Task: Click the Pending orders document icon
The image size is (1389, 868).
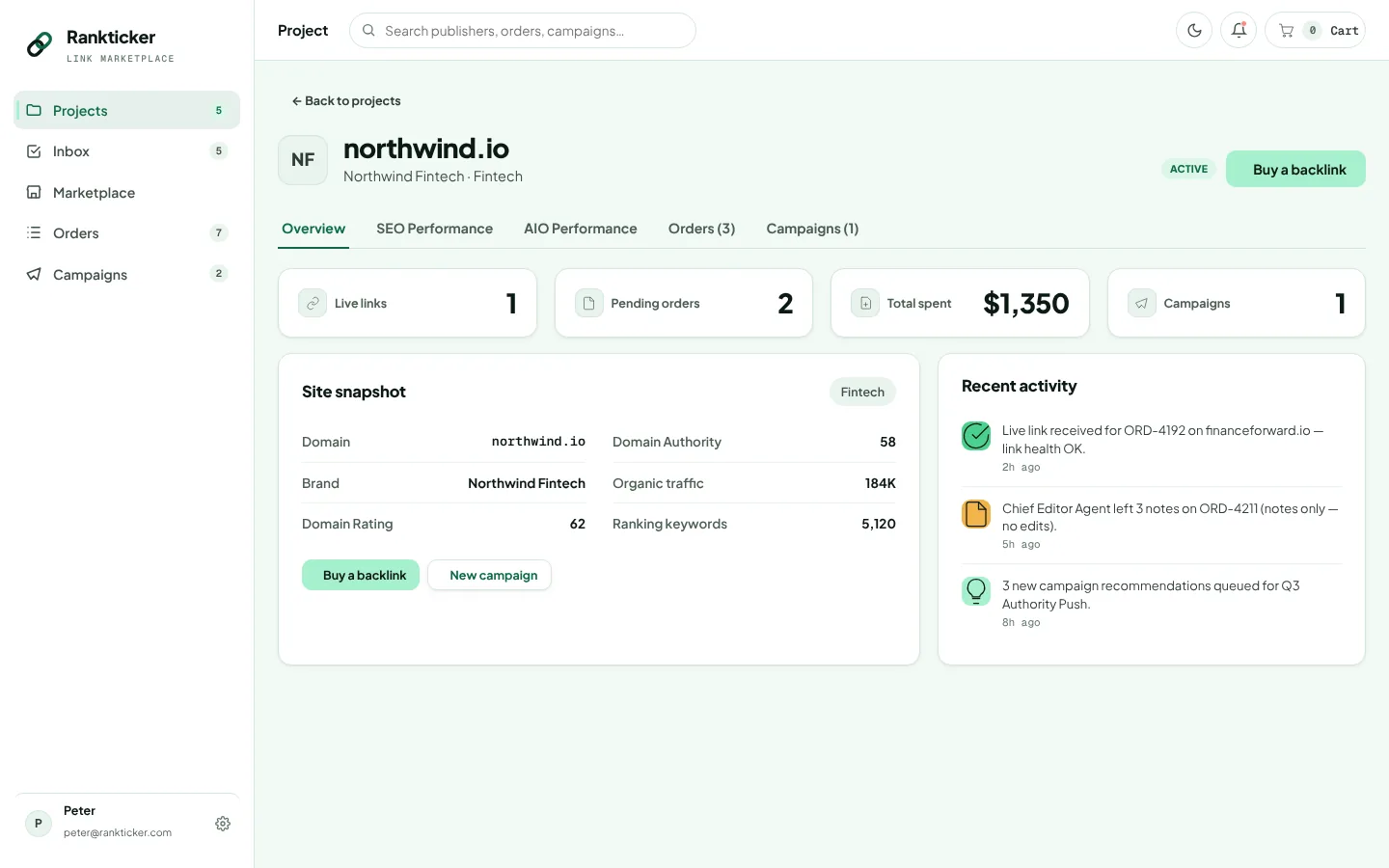Action: click(x=588, y=303)
